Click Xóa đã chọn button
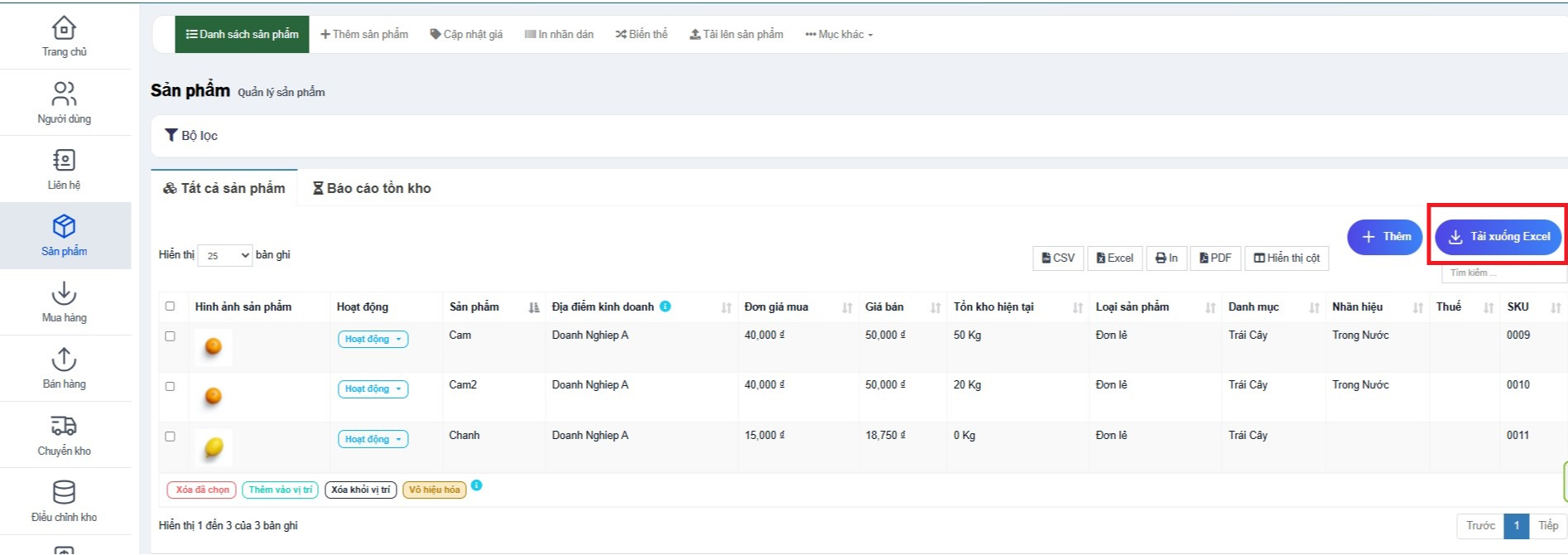This screenshot has height=555, width=1568. 202,490
